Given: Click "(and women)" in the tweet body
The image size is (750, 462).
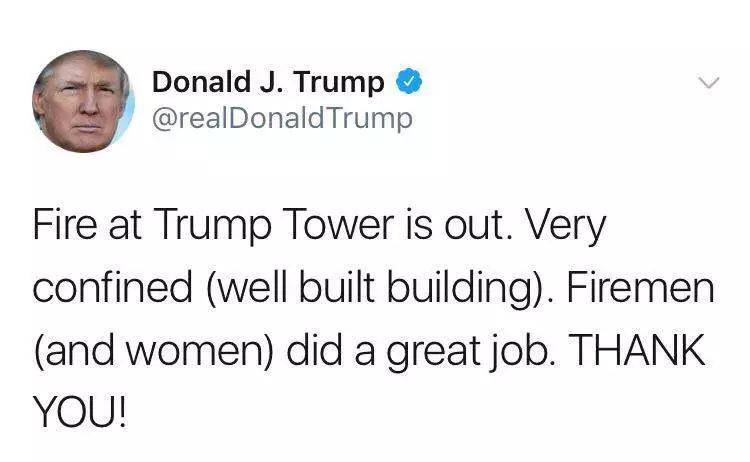Looking at the screenshot, I should 153,352.
